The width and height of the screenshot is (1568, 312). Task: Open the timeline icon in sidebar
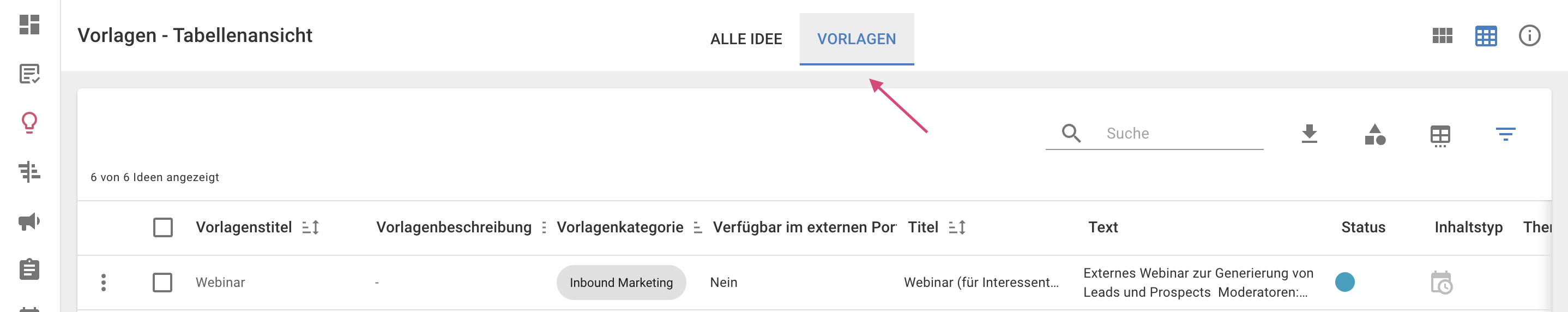pyautogui.click(x=29, y=172)
